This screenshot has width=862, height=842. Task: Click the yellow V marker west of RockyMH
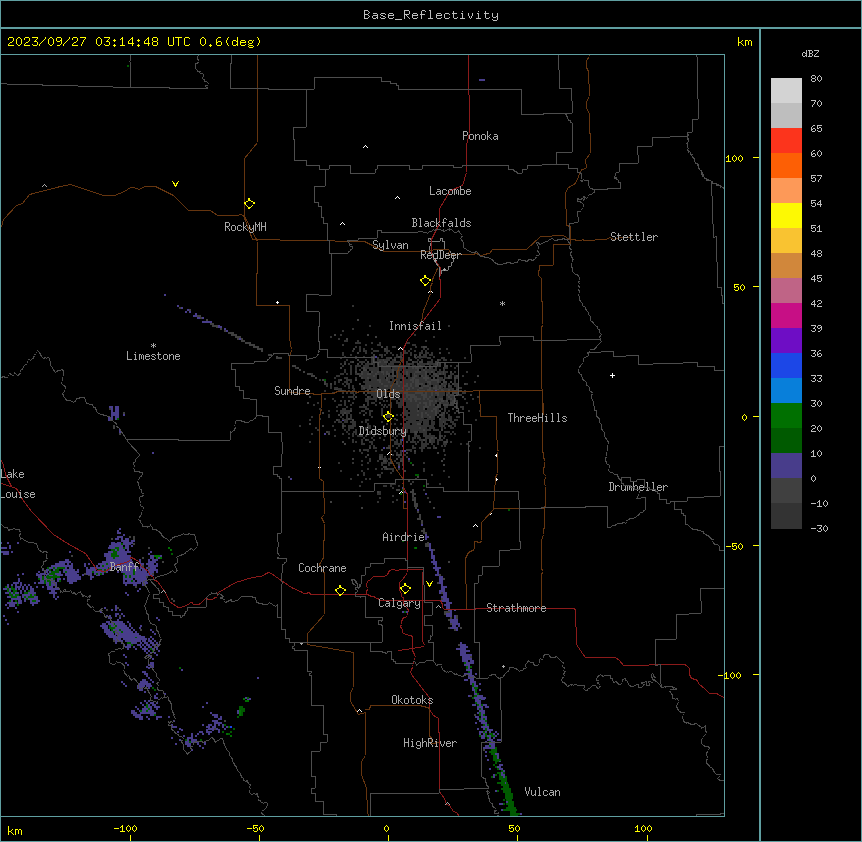175,184
